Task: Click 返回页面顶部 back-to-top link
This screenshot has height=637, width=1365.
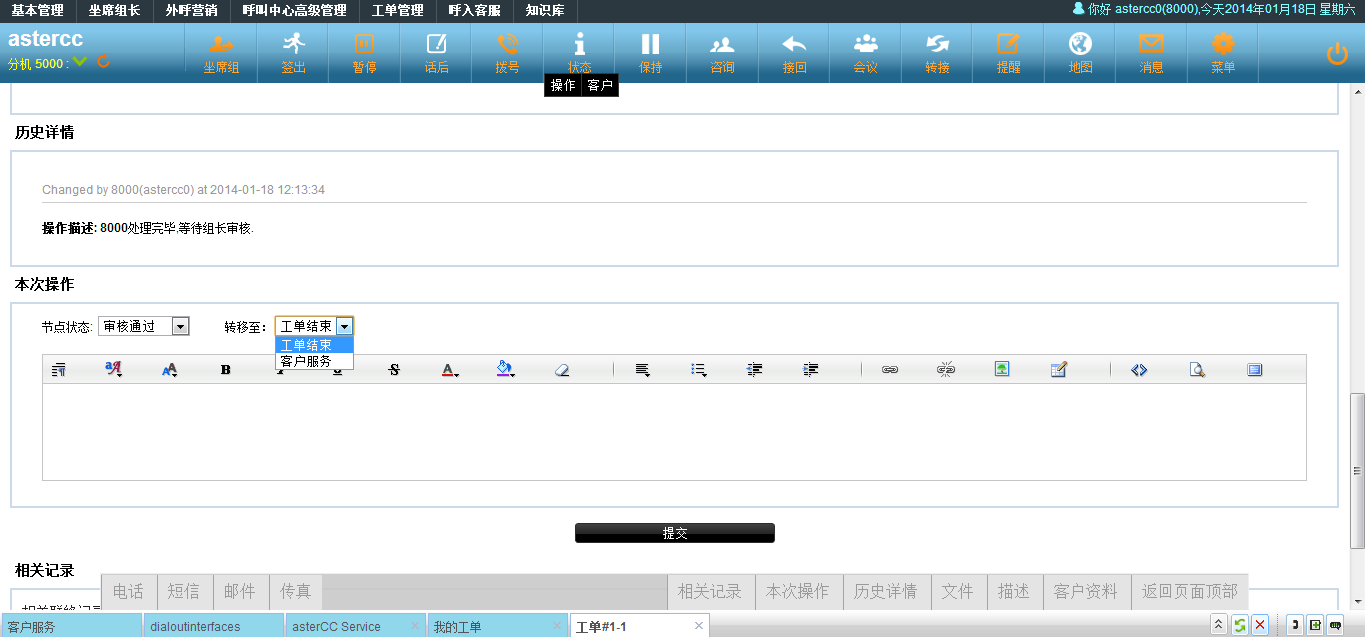Action: coord(1189,591)
